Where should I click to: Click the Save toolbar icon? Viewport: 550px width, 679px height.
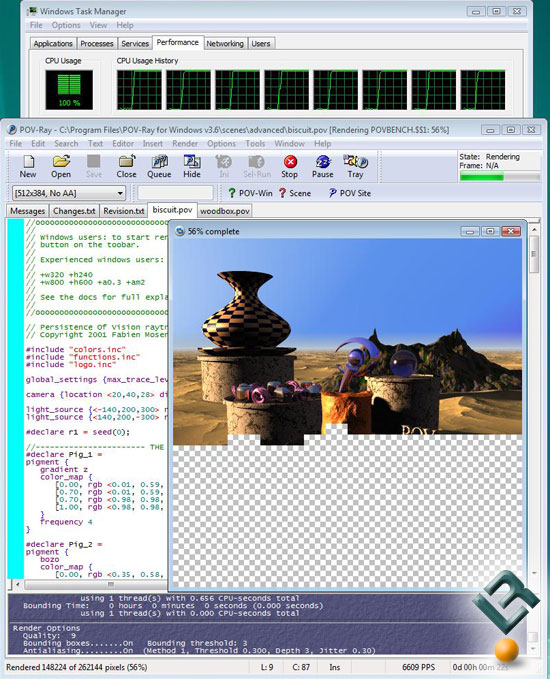(x=94, y=166)
